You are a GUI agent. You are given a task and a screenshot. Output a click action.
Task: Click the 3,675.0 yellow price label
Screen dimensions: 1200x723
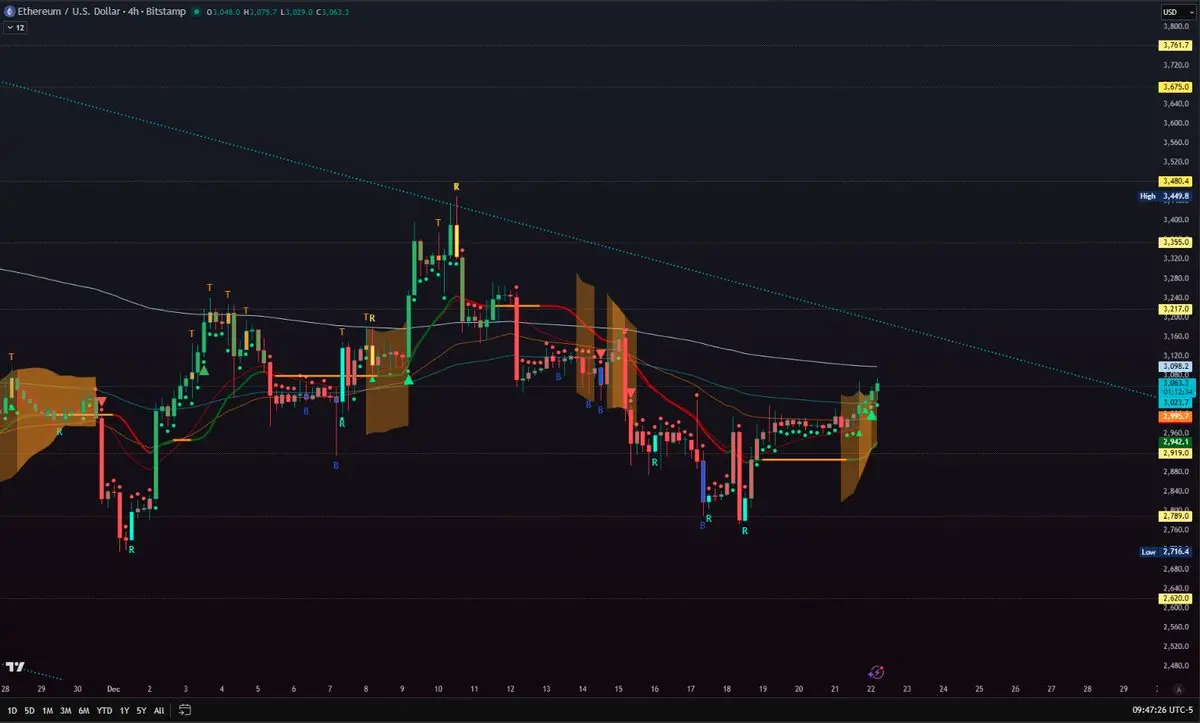pyautogui.click(x=1173, y=88)
